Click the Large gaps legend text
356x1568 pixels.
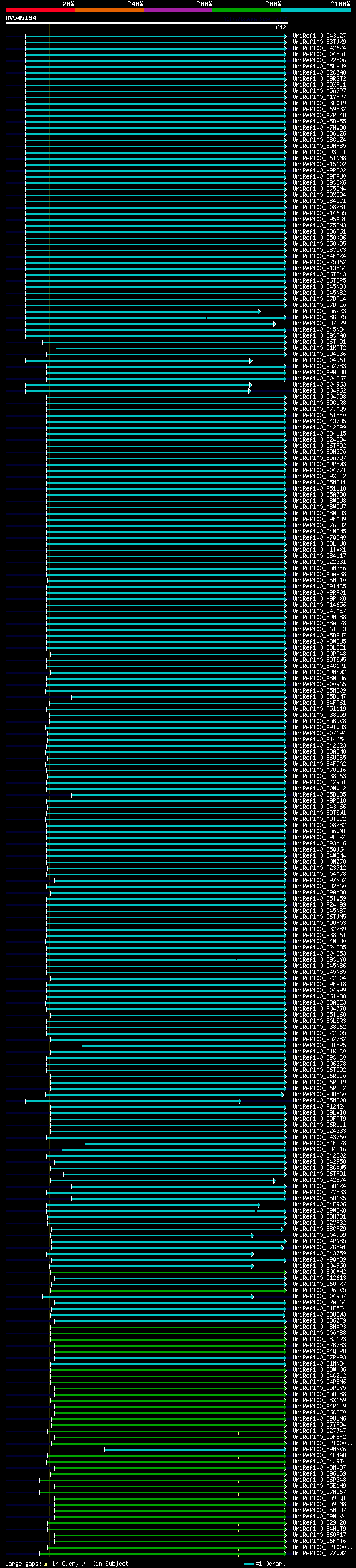tap(68, 1563)
